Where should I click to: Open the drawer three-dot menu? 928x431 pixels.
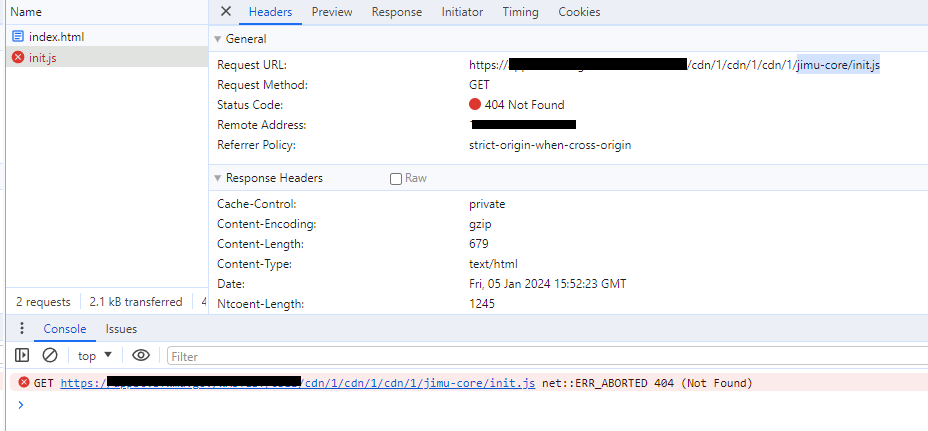[x=22, y=328]
